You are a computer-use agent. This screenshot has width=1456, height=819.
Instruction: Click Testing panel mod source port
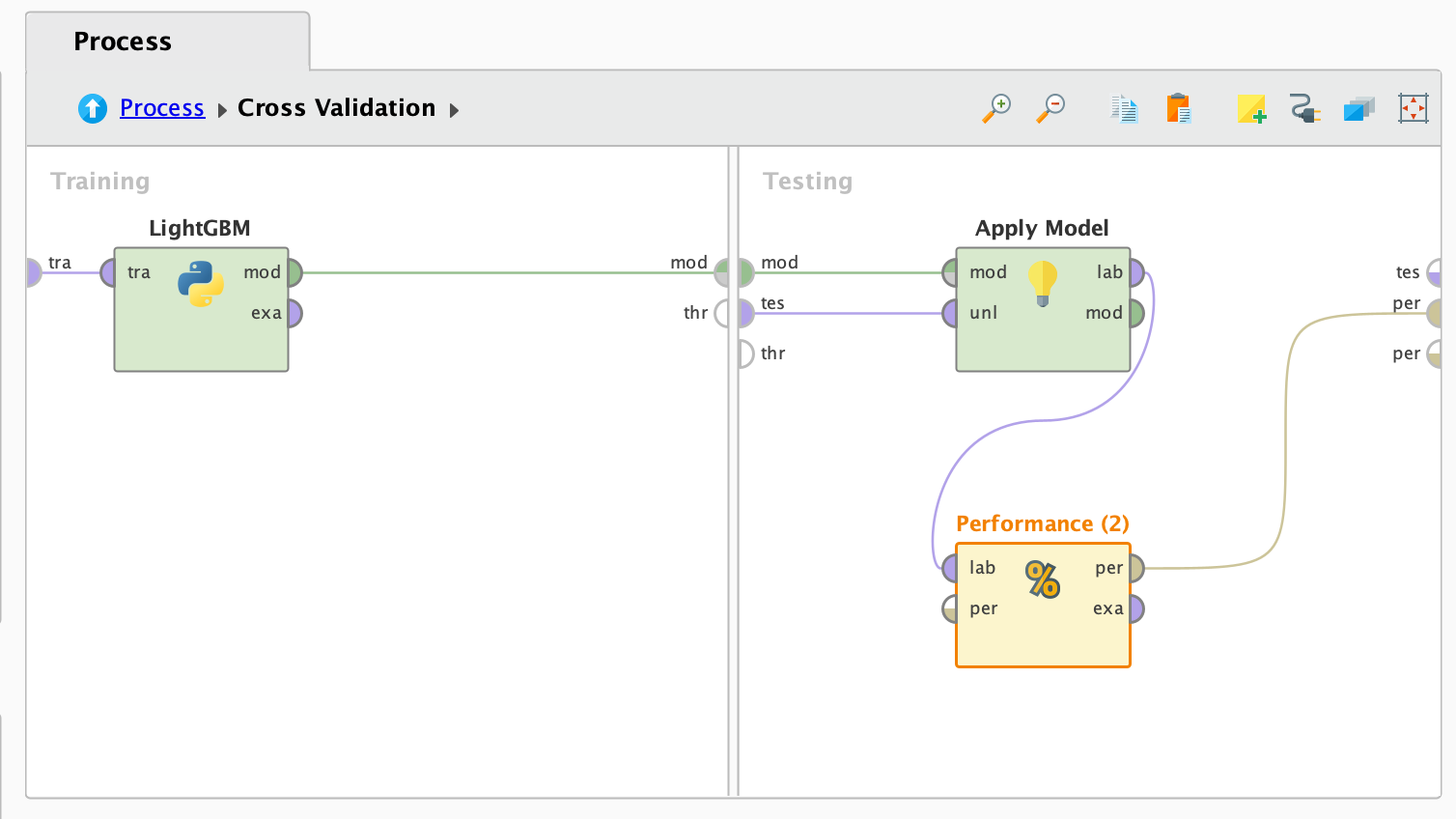coord(746,272)
